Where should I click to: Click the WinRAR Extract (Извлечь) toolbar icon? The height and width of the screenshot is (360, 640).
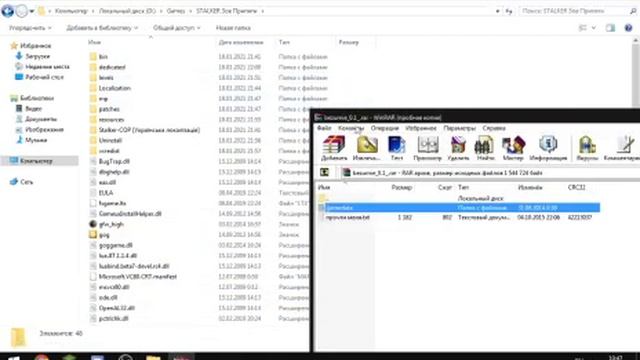coord(366,148)
